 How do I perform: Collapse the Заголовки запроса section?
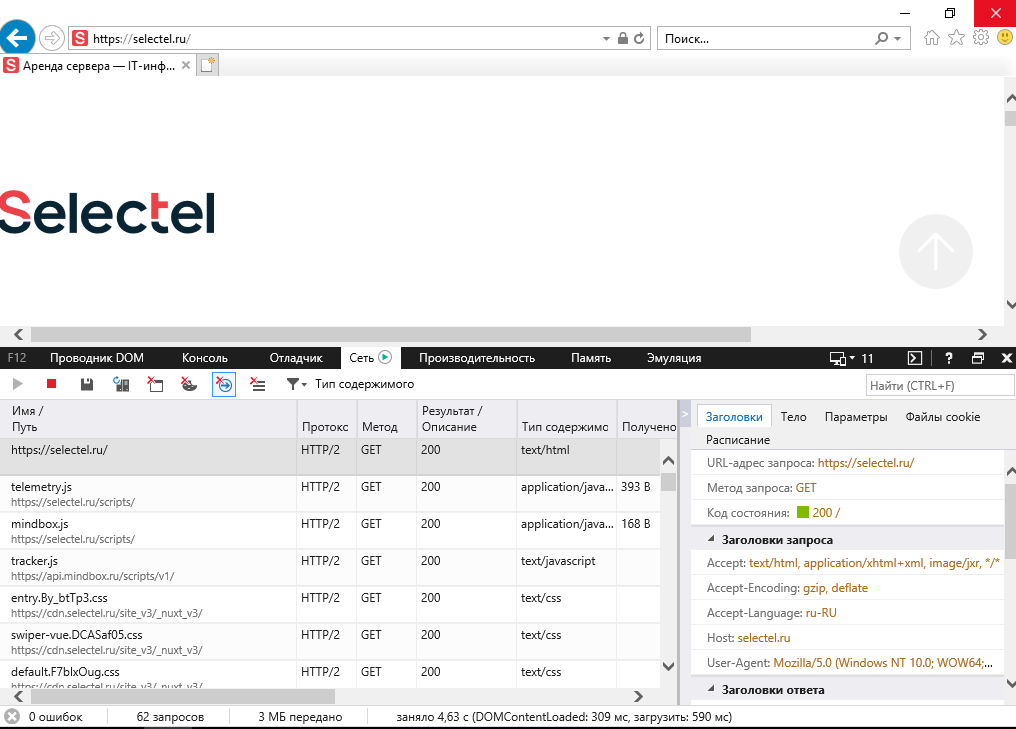(x=710, y=540)
